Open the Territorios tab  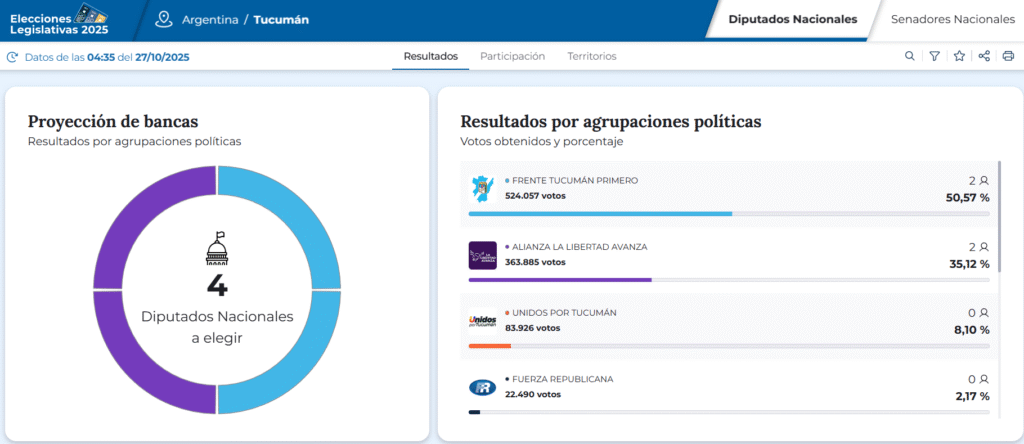(592, 56)
